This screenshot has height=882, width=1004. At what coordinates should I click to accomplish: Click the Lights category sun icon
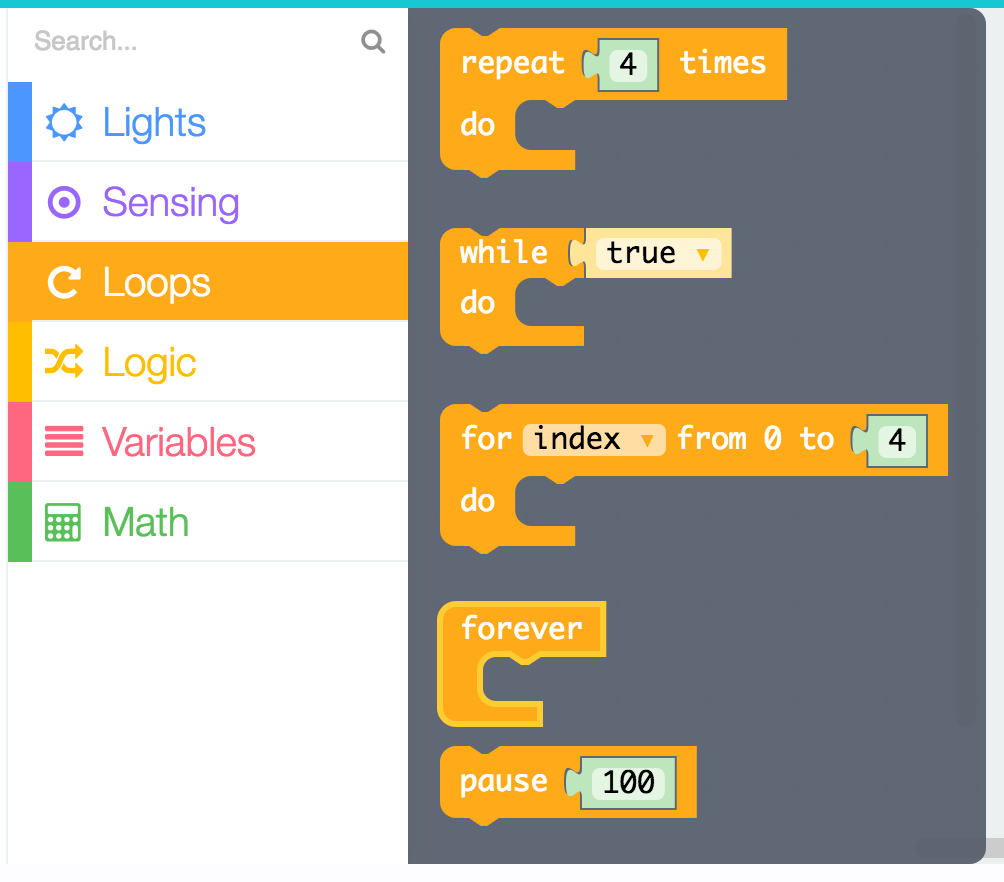[x=65, y=123]
